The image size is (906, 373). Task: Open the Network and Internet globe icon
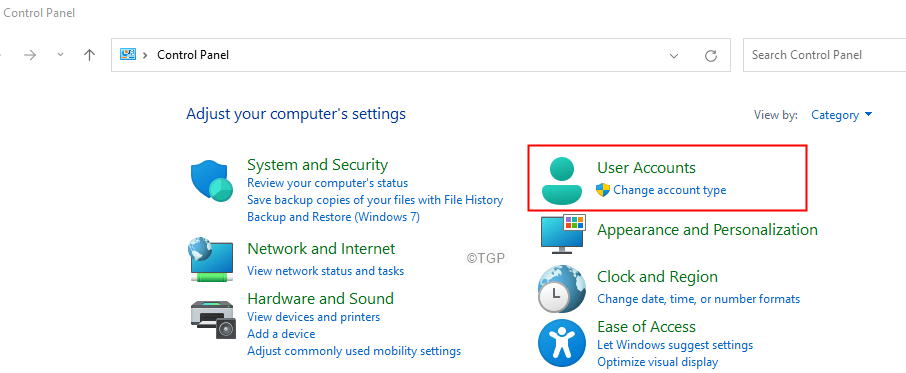211,259
